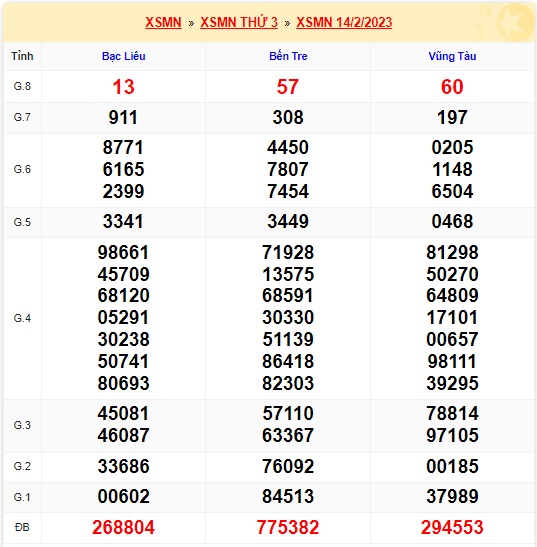Select the G.6 row label
The width and height of the screenshot is (537, 547).
pos(22,170)
